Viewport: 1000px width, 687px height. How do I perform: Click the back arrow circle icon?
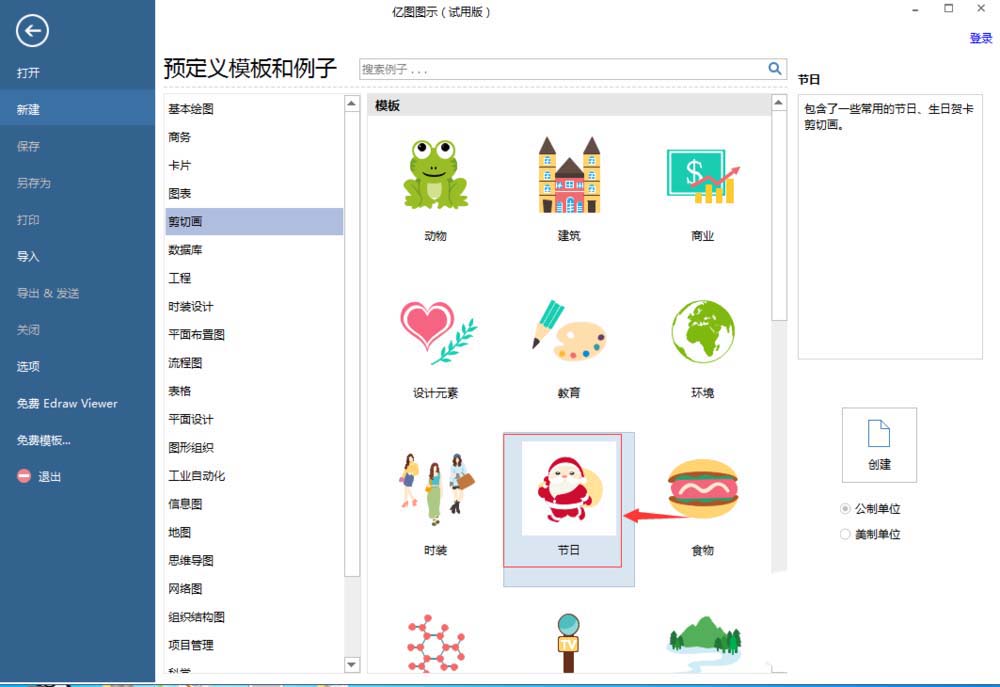33,31
